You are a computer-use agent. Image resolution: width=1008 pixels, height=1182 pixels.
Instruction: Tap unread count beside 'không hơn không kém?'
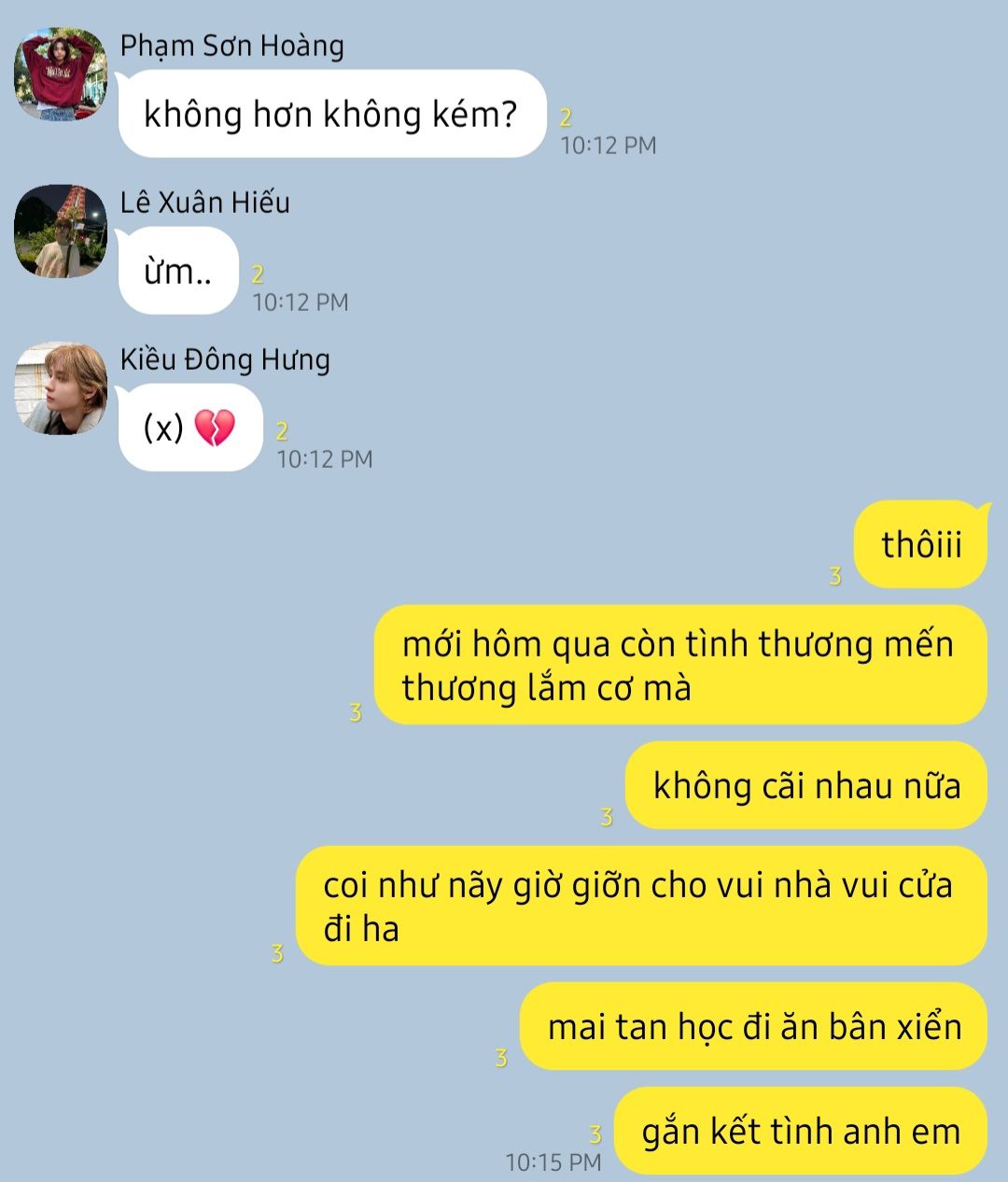[566, 118]
